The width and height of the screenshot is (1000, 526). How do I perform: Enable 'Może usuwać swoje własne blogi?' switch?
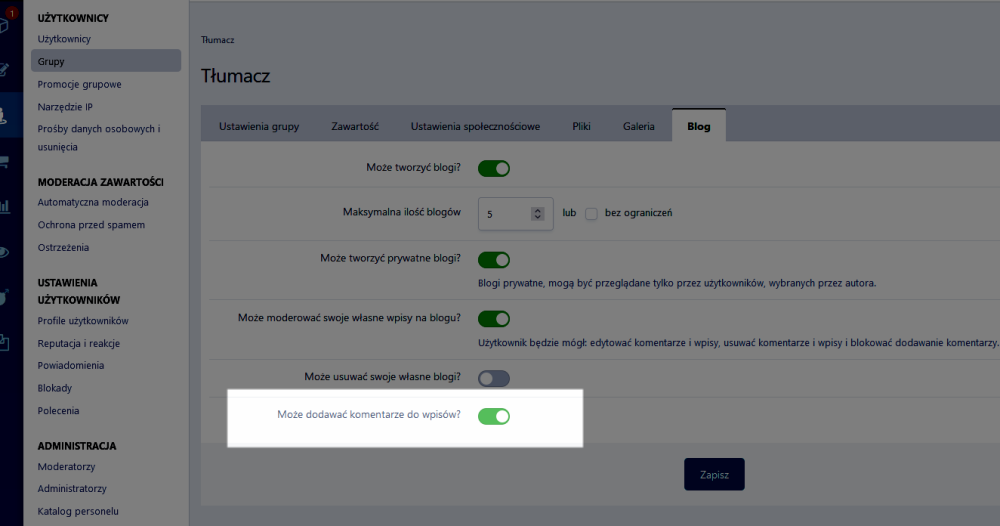494,378
